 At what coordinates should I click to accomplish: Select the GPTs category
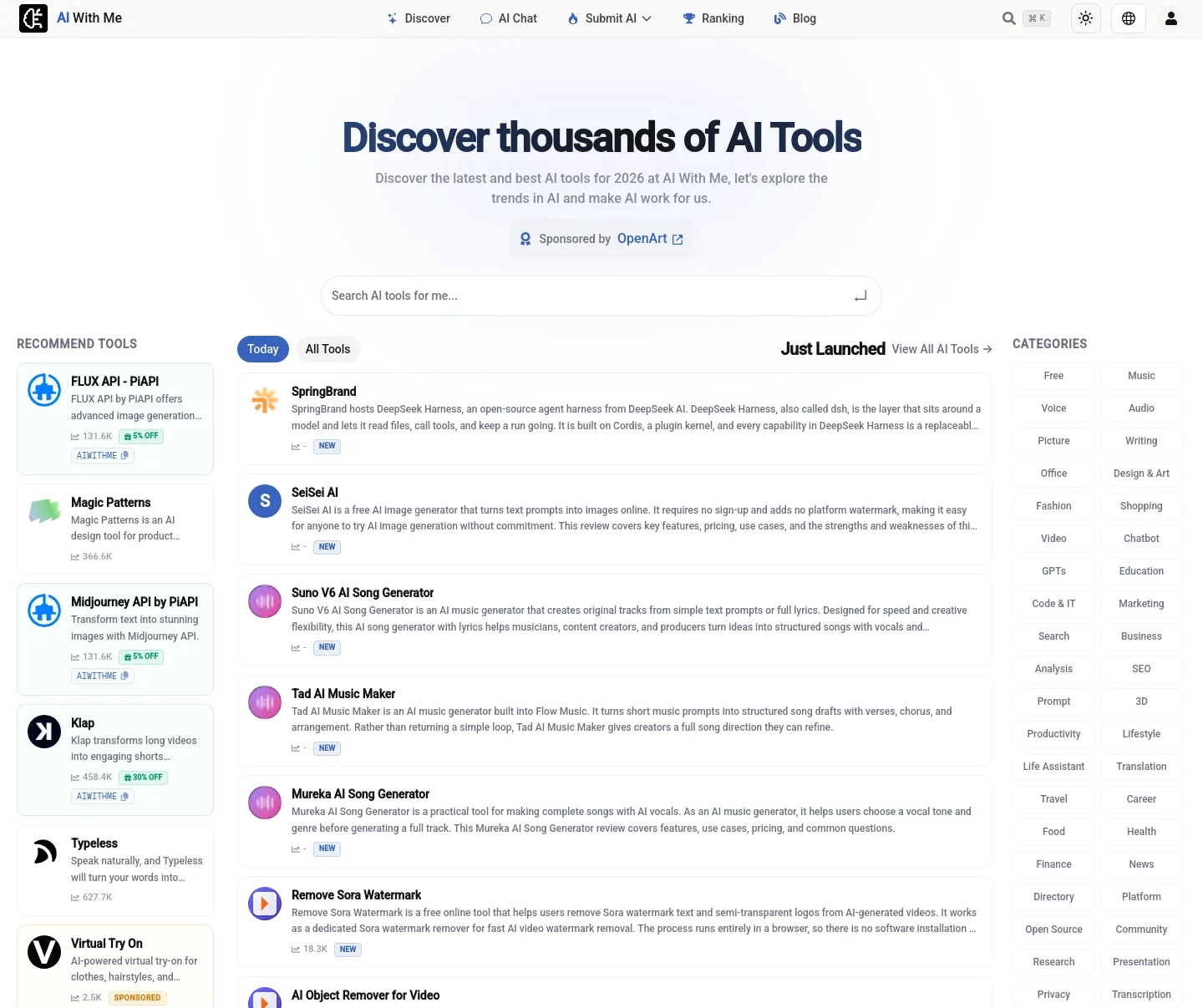pos(1053,571)
